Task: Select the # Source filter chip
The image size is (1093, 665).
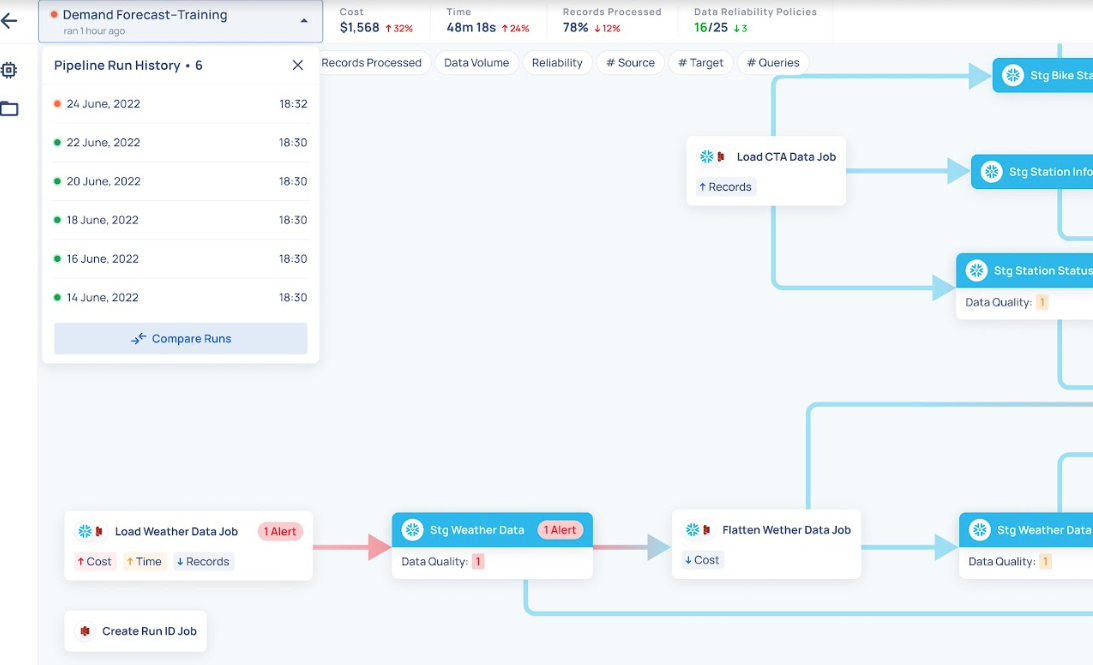Action: click(630, 63)
